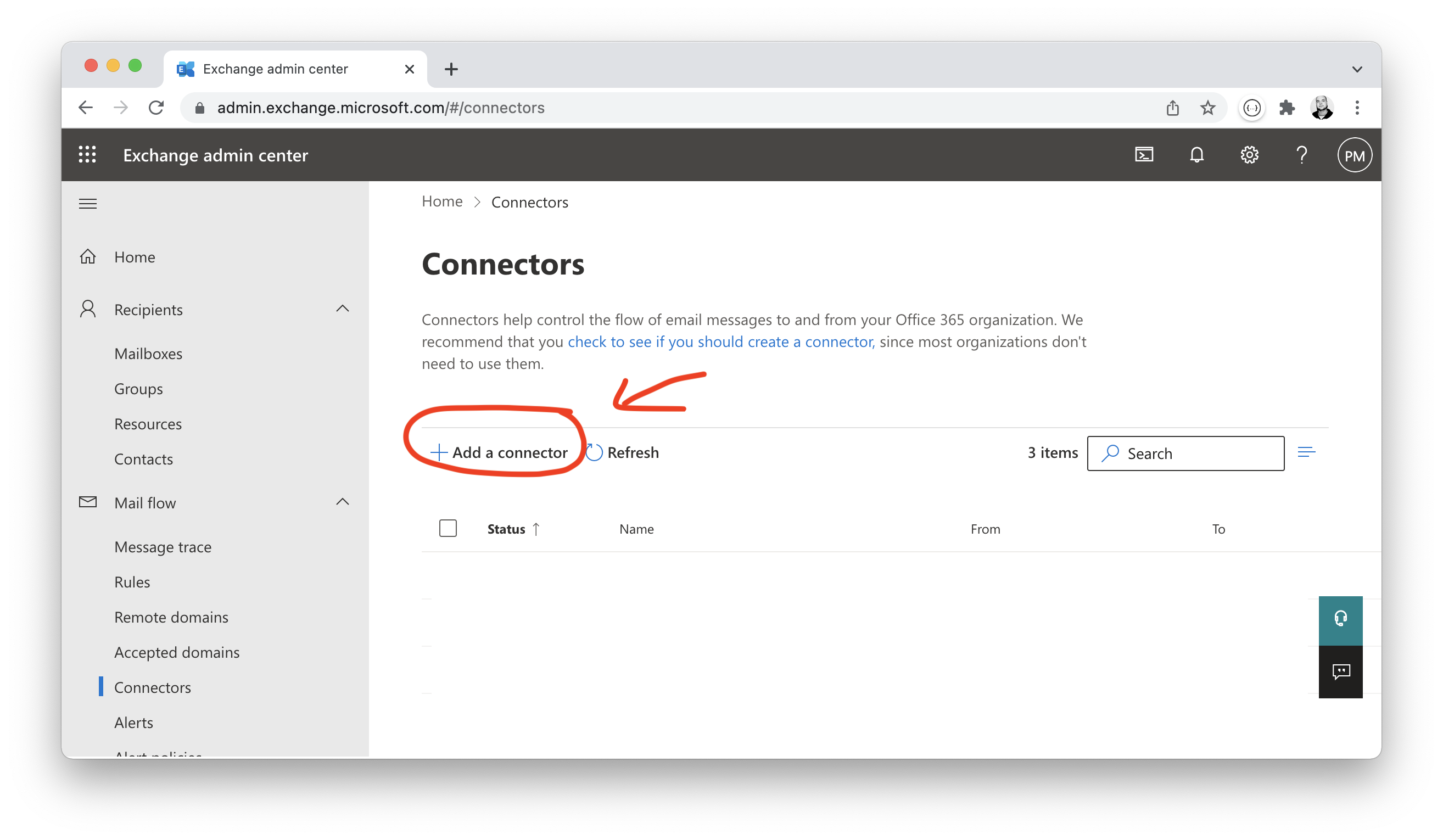This screenshot has width=1443, height=840.
Task: Open the browser extensions puzzle icon
Action: tap(1287, 108)
